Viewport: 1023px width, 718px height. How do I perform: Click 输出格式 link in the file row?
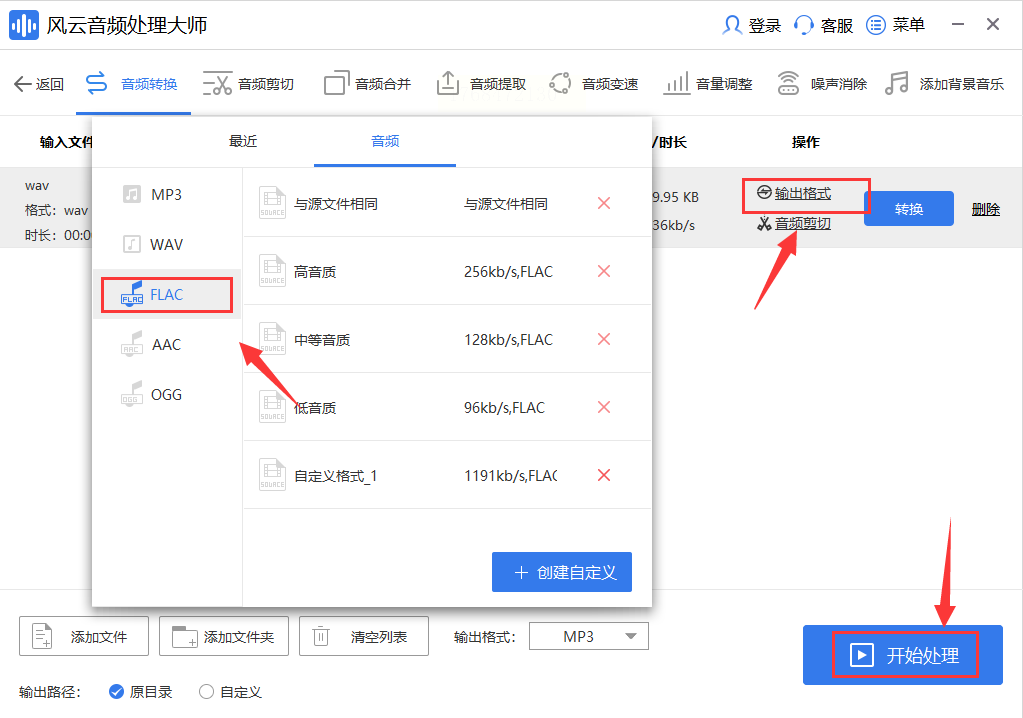coord(802,193)
